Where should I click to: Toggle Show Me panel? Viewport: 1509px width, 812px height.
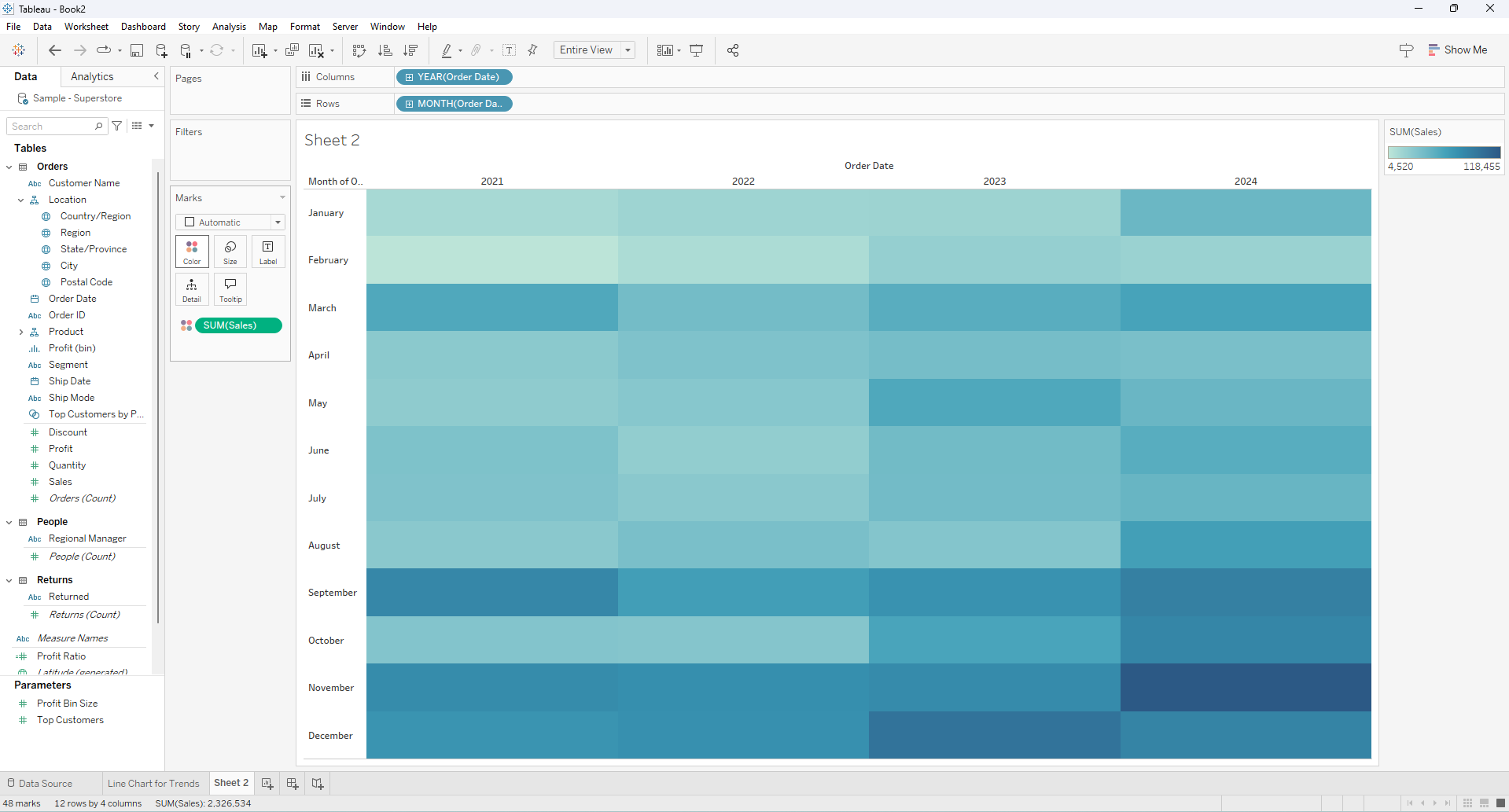point(1458,50)
